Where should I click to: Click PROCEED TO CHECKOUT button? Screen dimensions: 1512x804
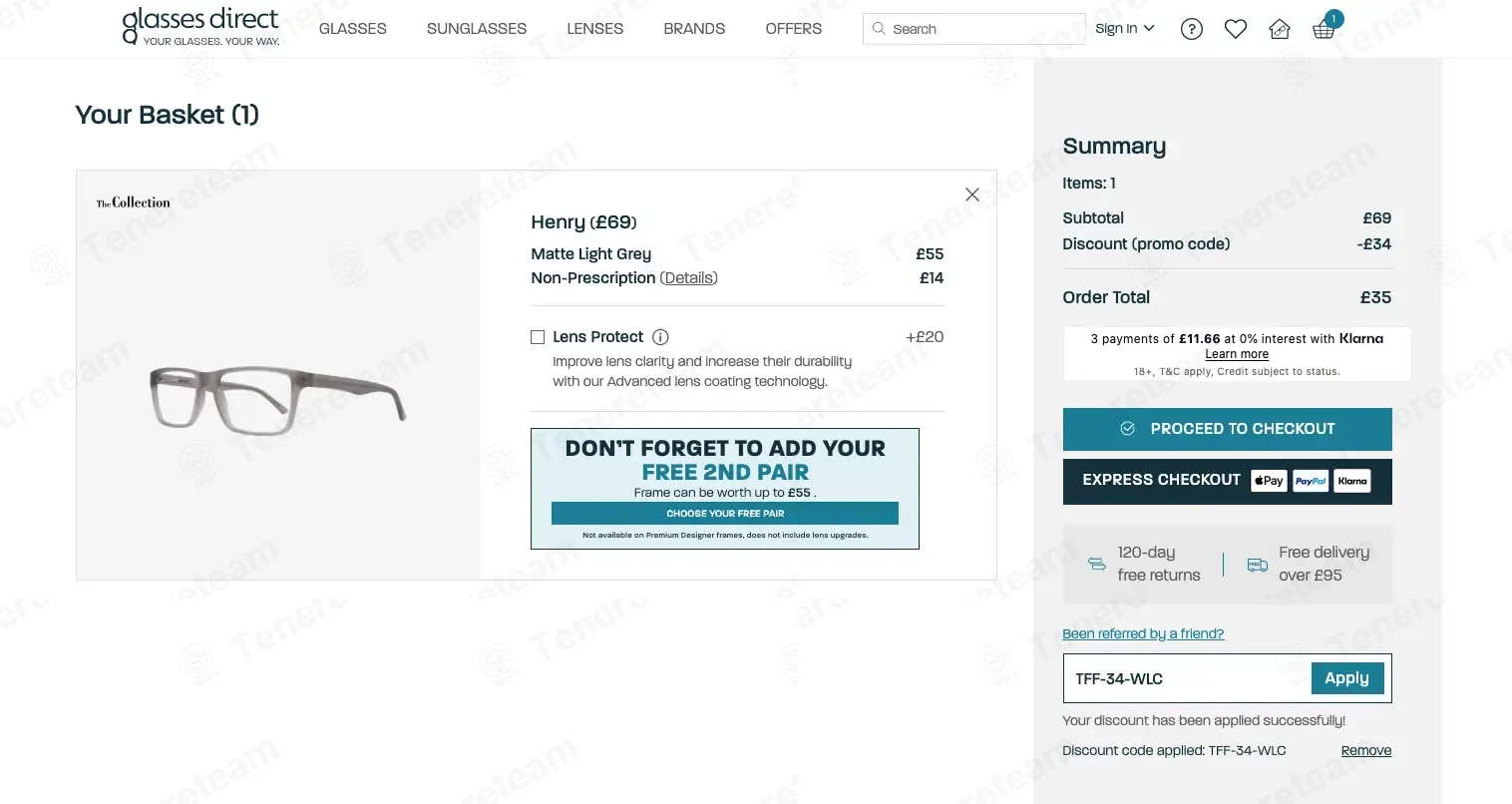tap(1227, 429)
